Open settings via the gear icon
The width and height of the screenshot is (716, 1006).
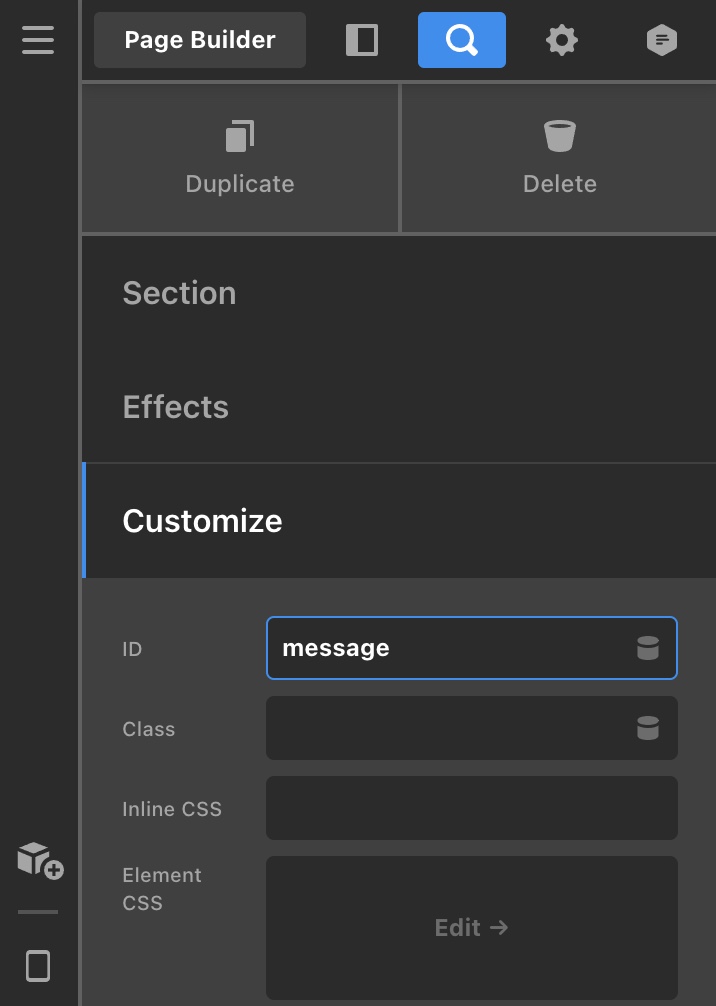(x=562, y=40)
